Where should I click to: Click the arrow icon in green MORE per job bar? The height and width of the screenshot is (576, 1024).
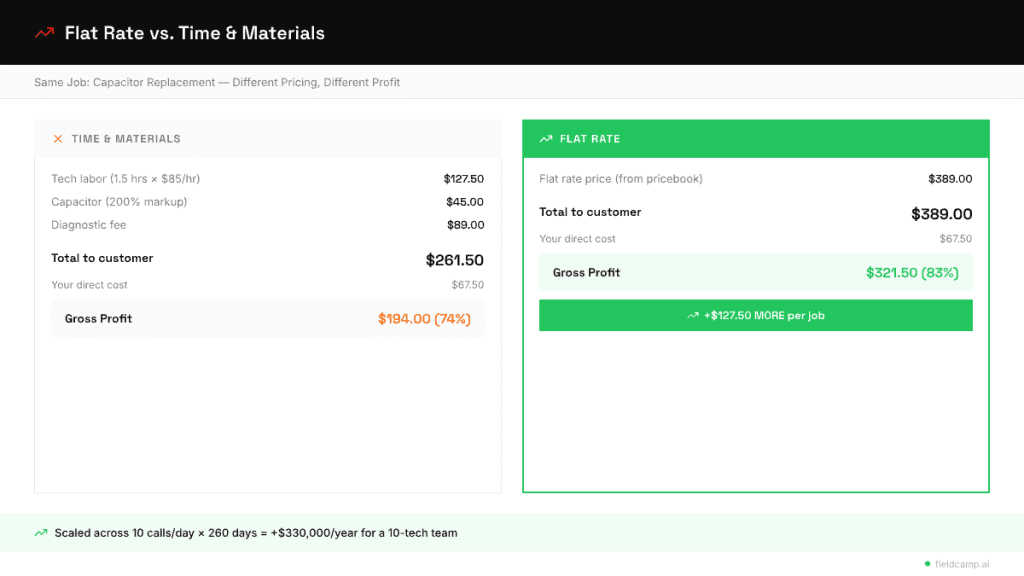click(x=693, y=315)
